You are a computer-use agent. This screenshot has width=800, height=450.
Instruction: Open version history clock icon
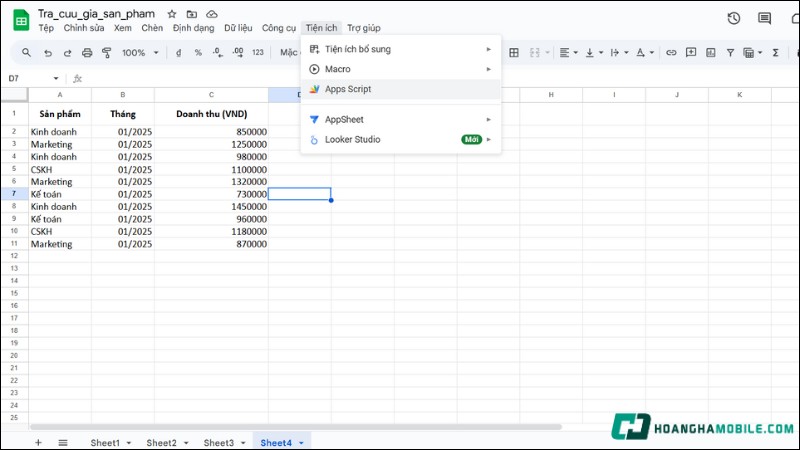pyautogui.click(x=734, y=18)
